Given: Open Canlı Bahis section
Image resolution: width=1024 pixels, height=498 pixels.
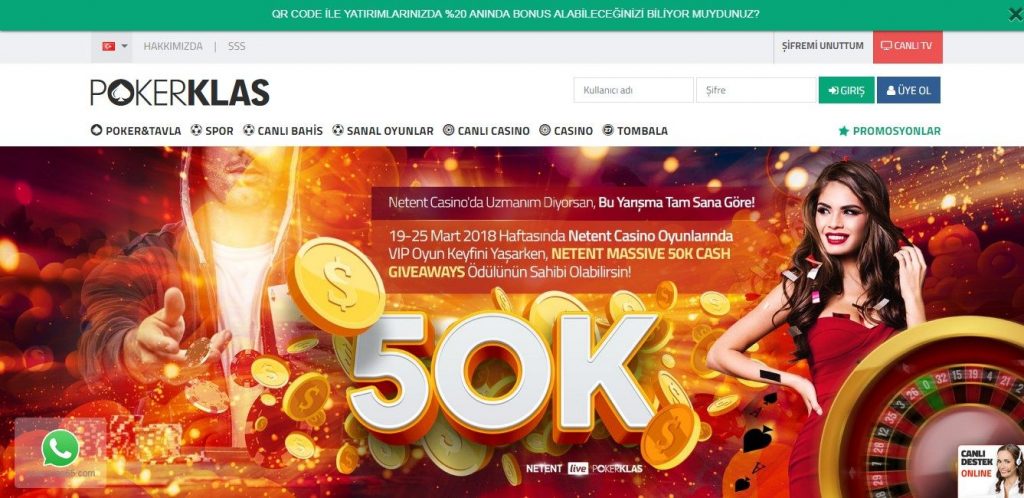Looking at the screenshot, I should (x=283, y=131).
